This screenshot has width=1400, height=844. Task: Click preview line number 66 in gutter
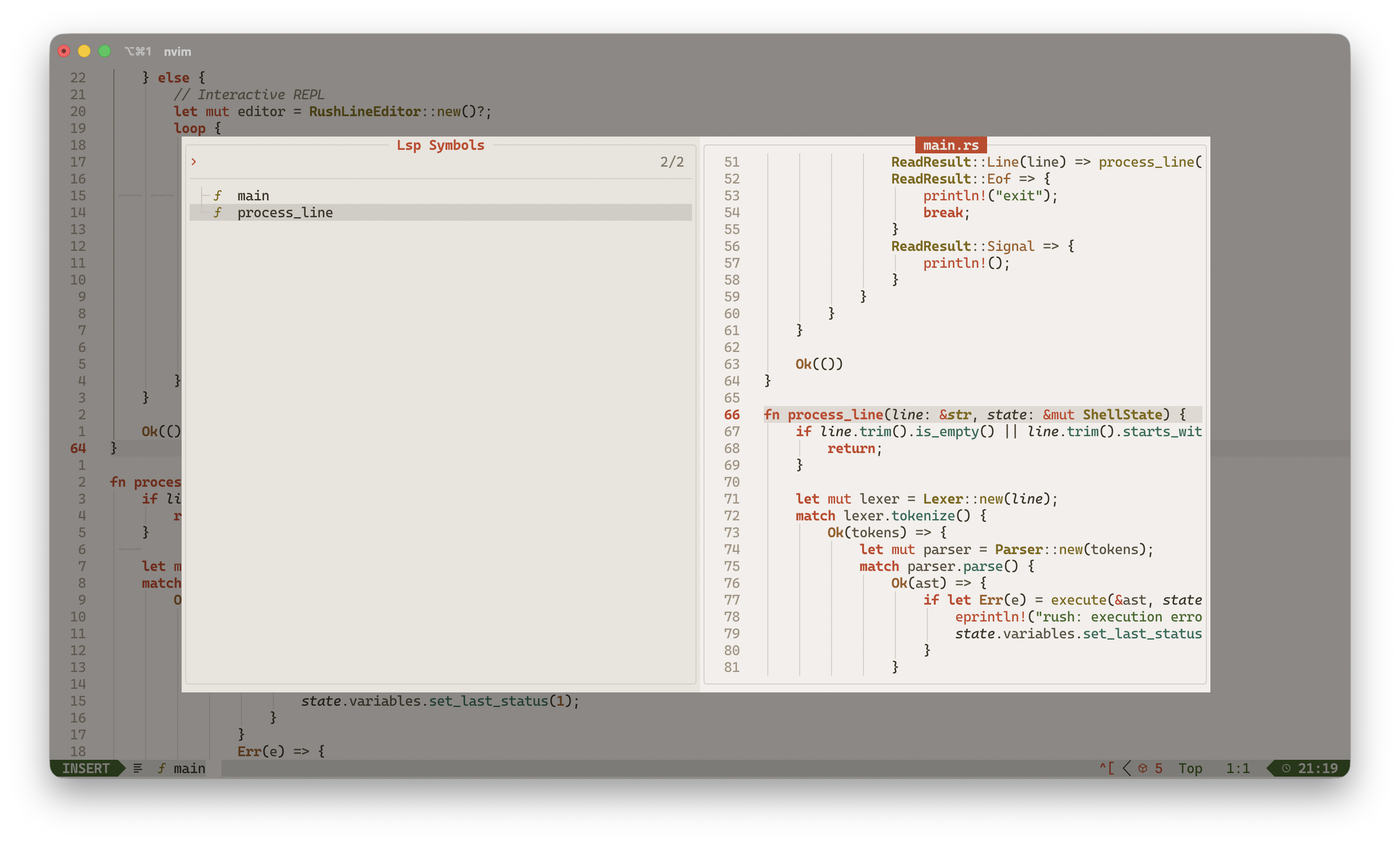[x=732, y=415]
